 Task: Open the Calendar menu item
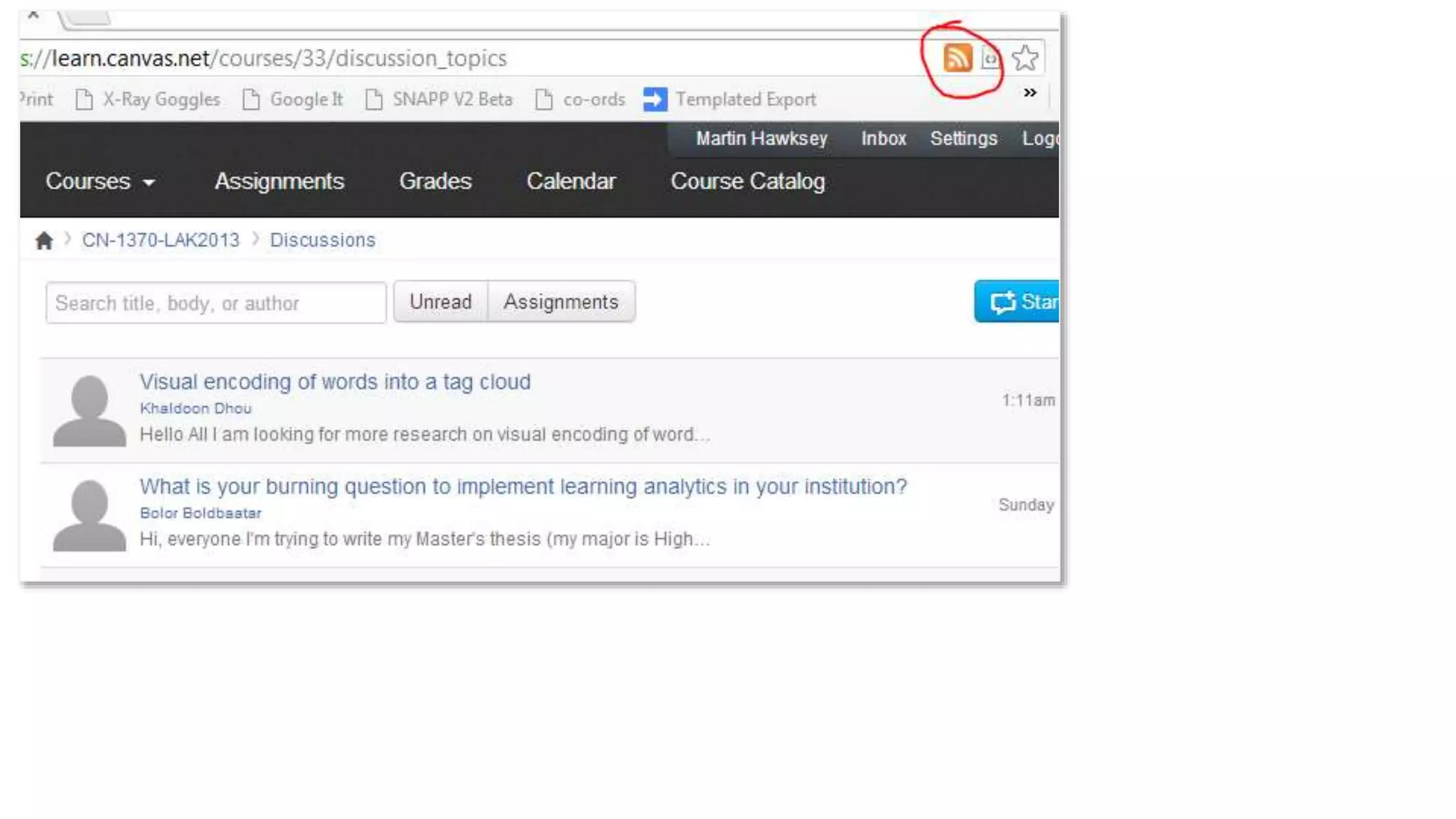(x=571, y=181)
